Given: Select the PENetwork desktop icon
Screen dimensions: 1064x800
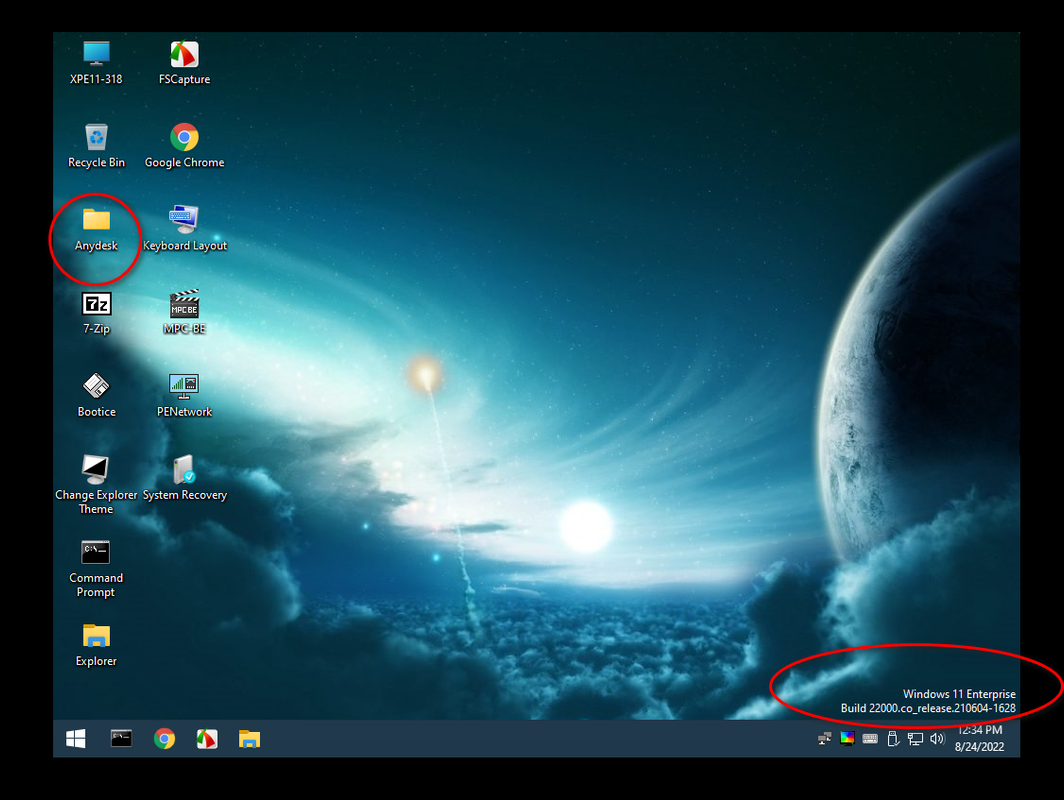Looking at the screenshot, I should click(184, 396).
